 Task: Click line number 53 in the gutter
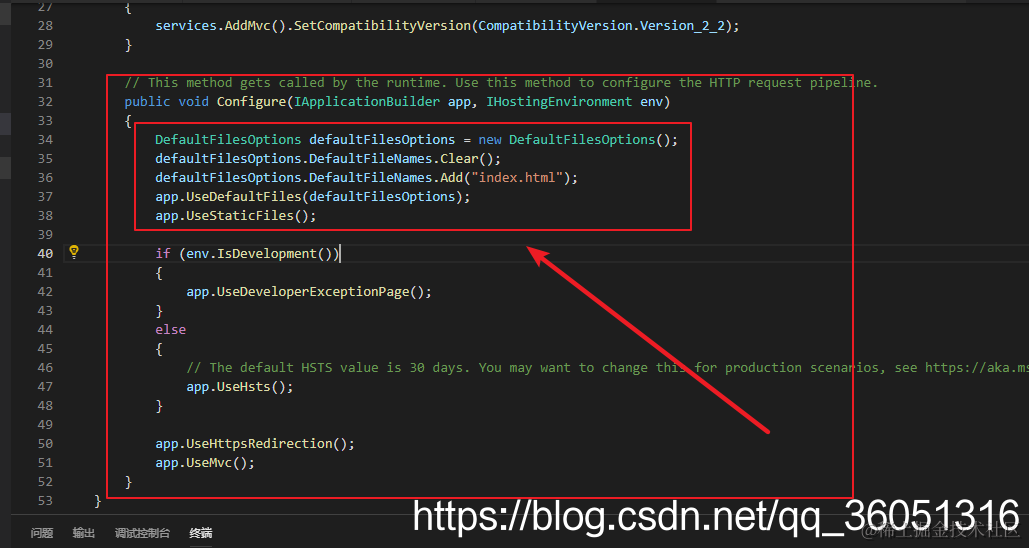coord(45,501)
